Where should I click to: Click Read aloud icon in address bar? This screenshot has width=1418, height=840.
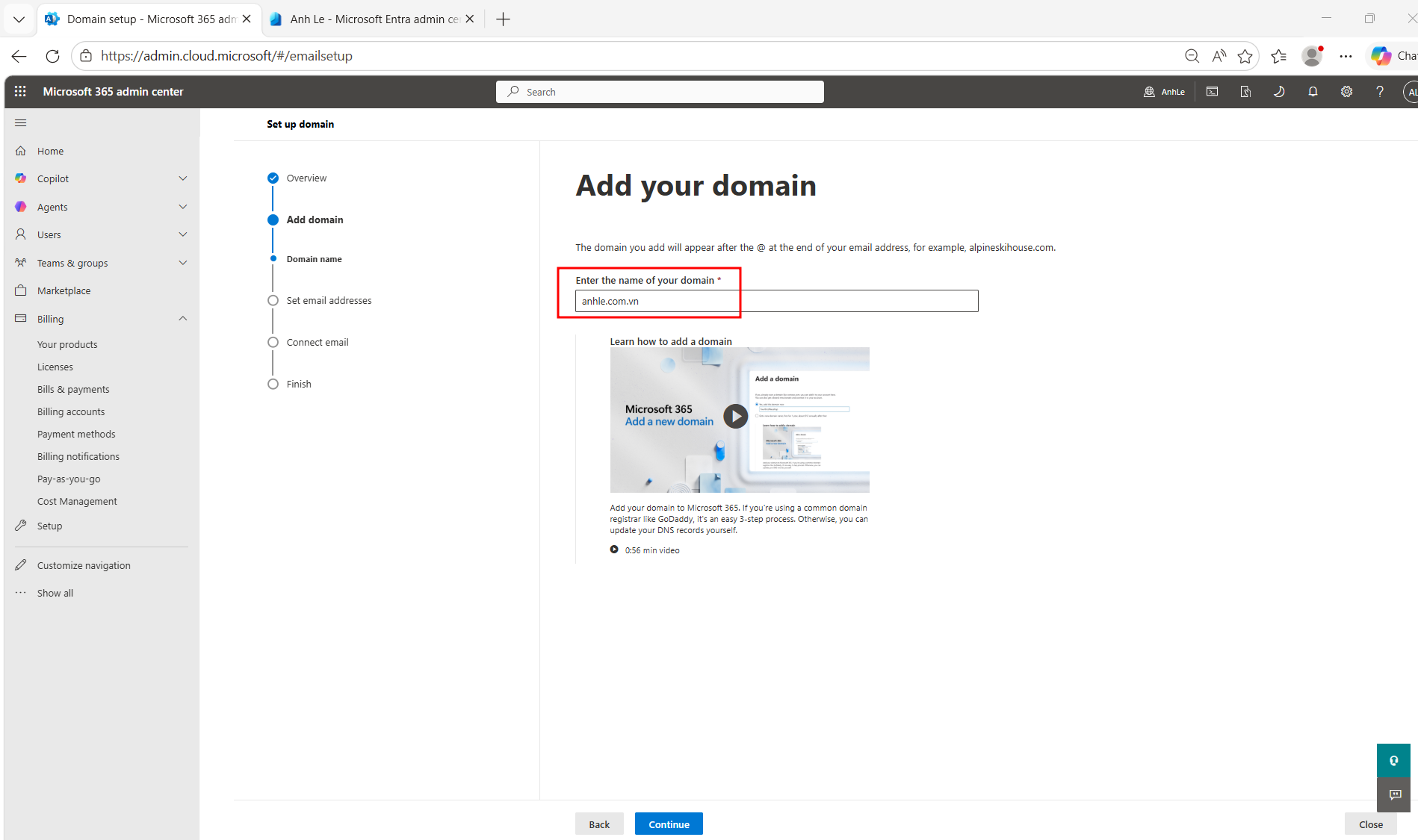1219,56
